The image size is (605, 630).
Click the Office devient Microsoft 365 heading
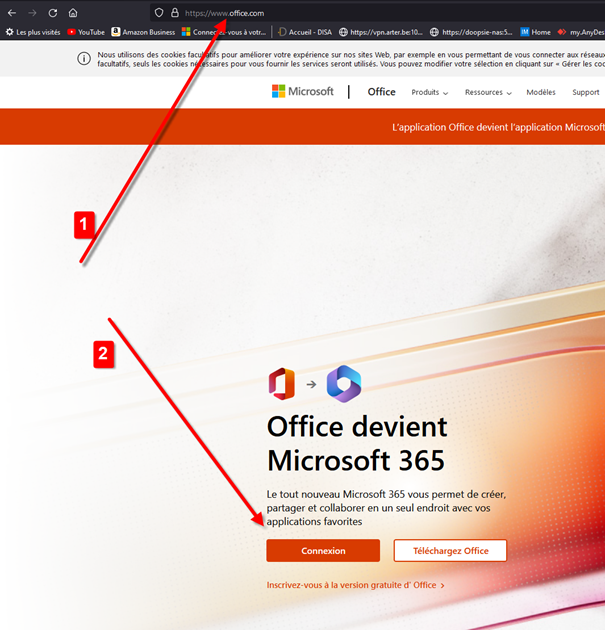tap(357, 443)
